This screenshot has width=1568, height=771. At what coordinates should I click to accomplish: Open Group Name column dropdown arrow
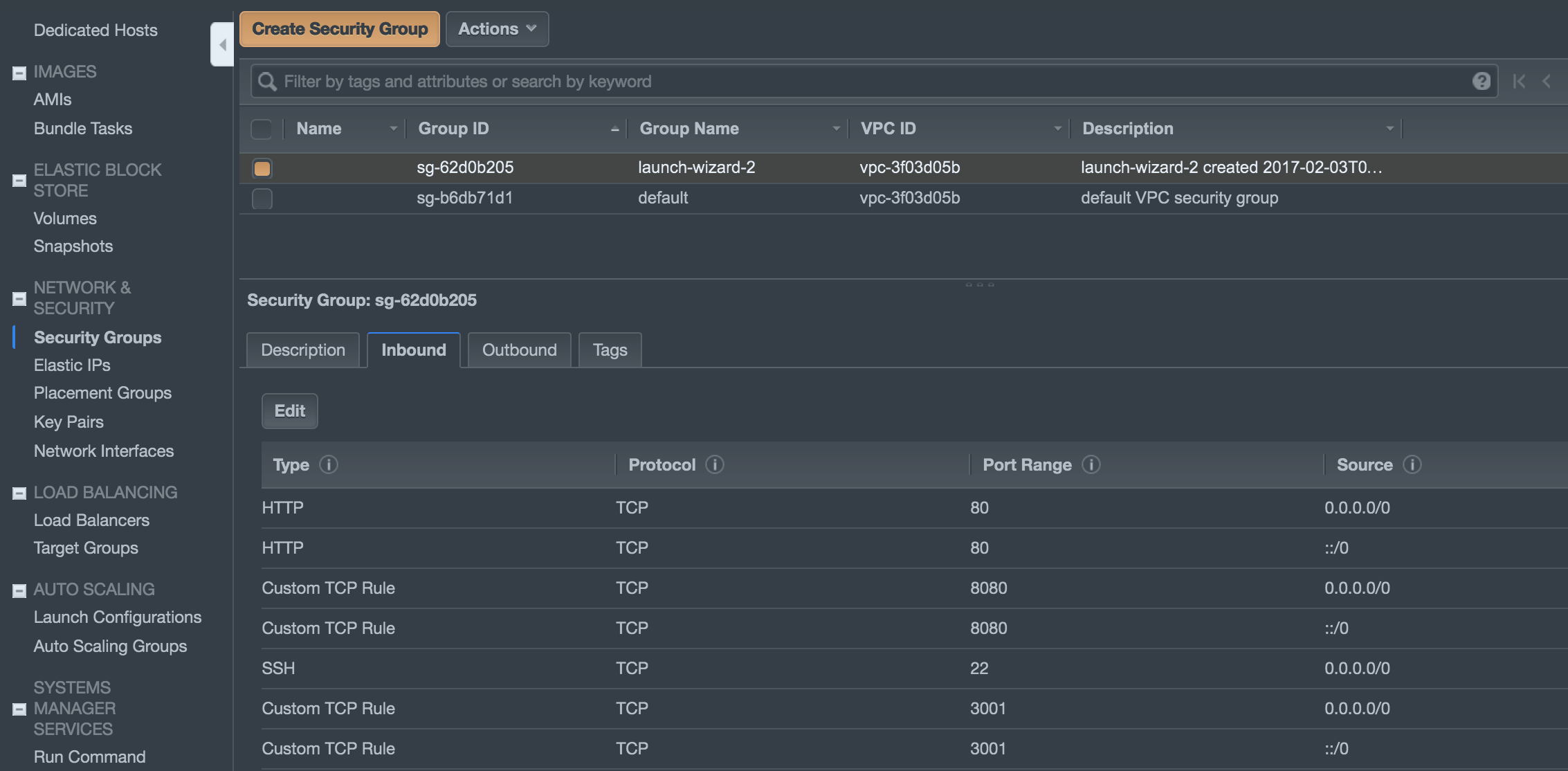[x=836, y=129]
